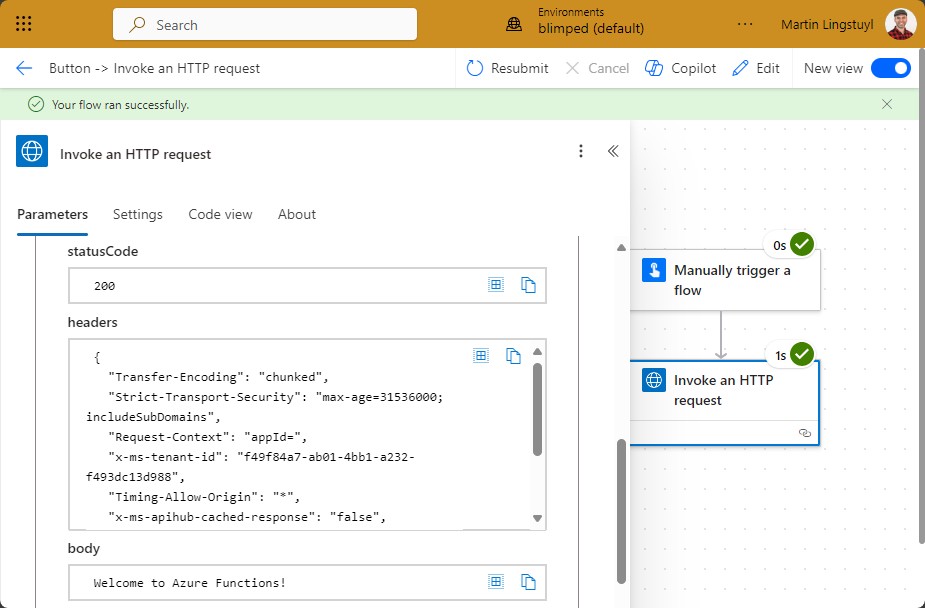The height and width of the screenshot is (608, 925).
Task: Click the Search box
Action: tap(265, 24)
